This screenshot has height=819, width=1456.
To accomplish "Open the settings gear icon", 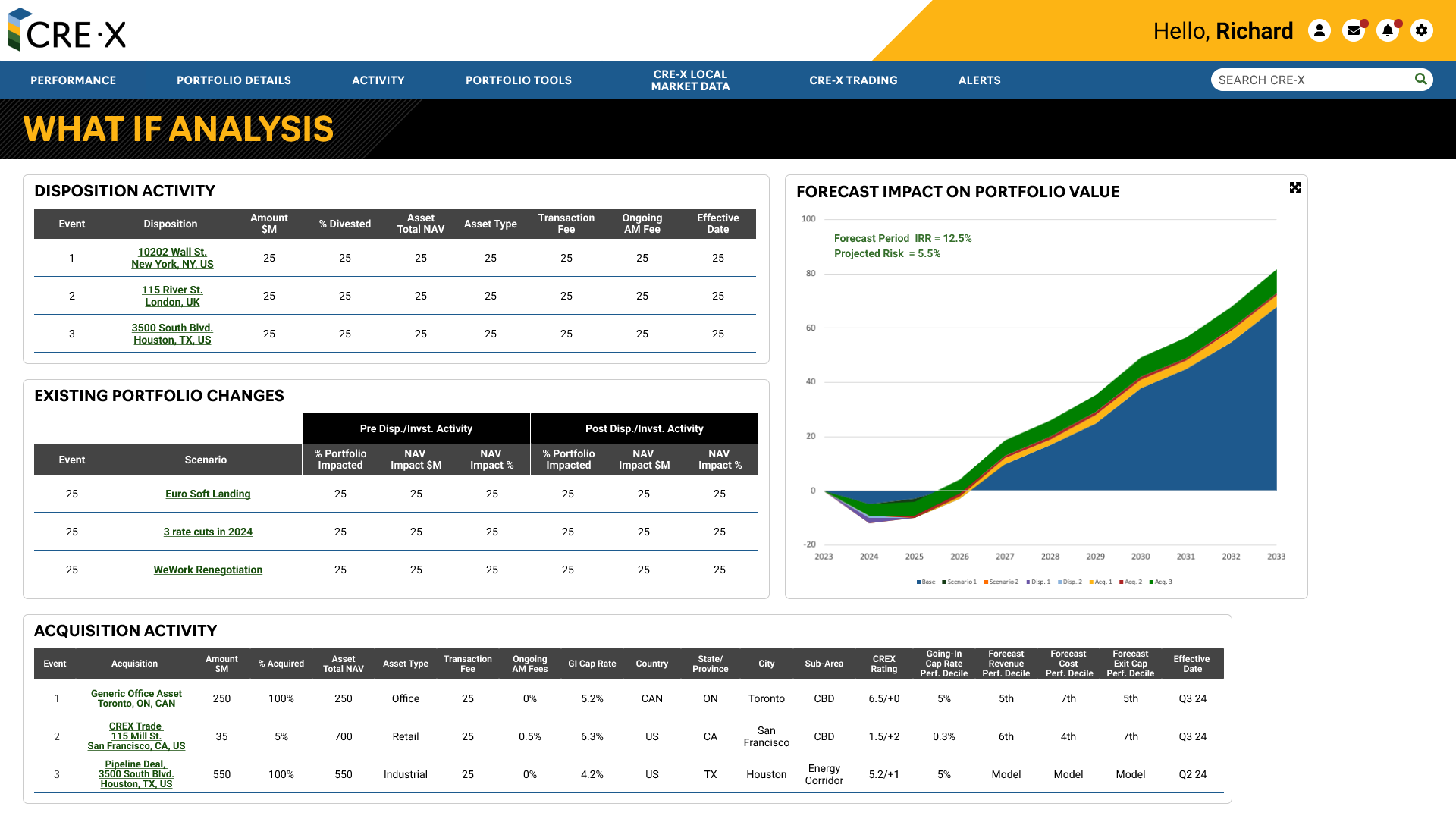I will pos(1421,30).
